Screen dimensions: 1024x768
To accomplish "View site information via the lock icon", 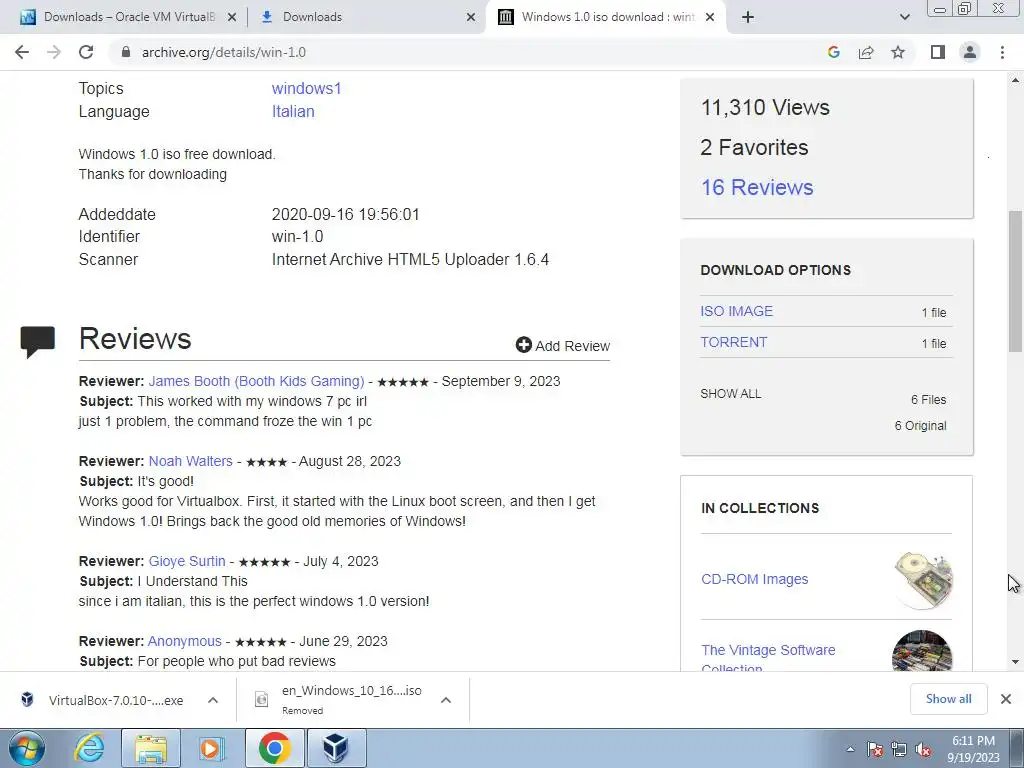I will 126,52.
